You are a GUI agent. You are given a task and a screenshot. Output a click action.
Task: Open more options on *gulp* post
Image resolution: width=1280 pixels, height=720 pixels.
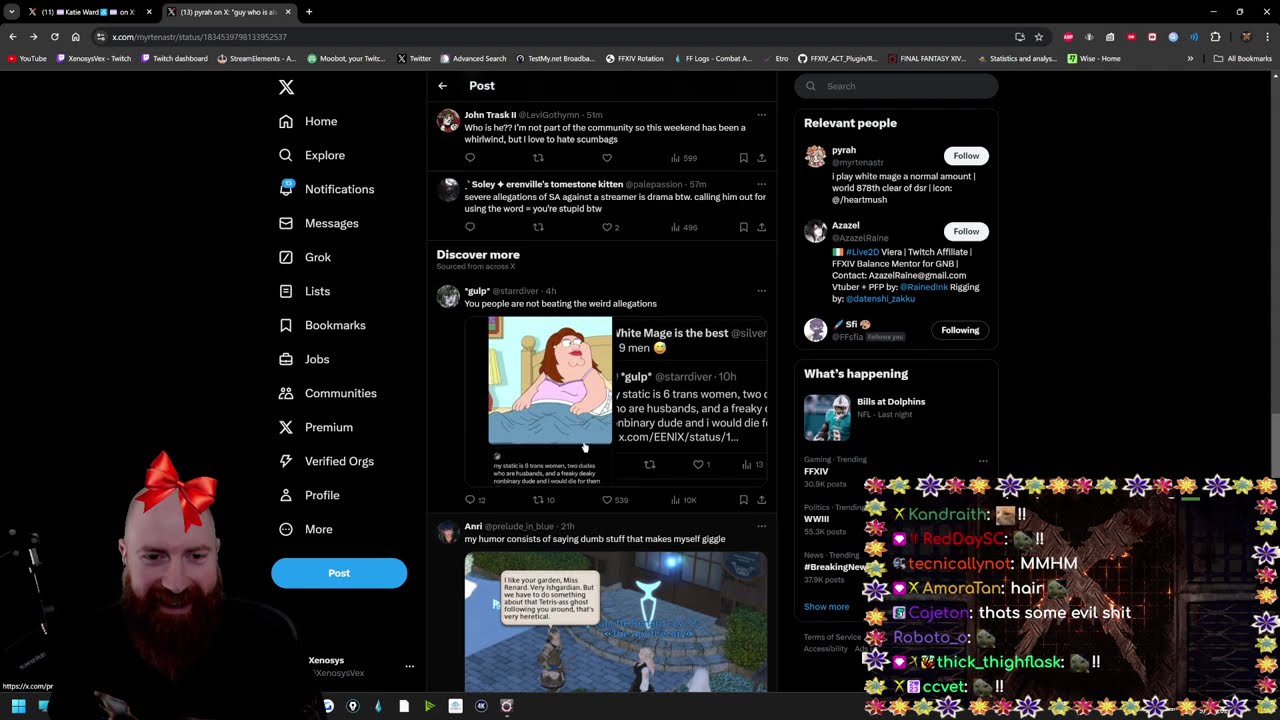[761, 291]
